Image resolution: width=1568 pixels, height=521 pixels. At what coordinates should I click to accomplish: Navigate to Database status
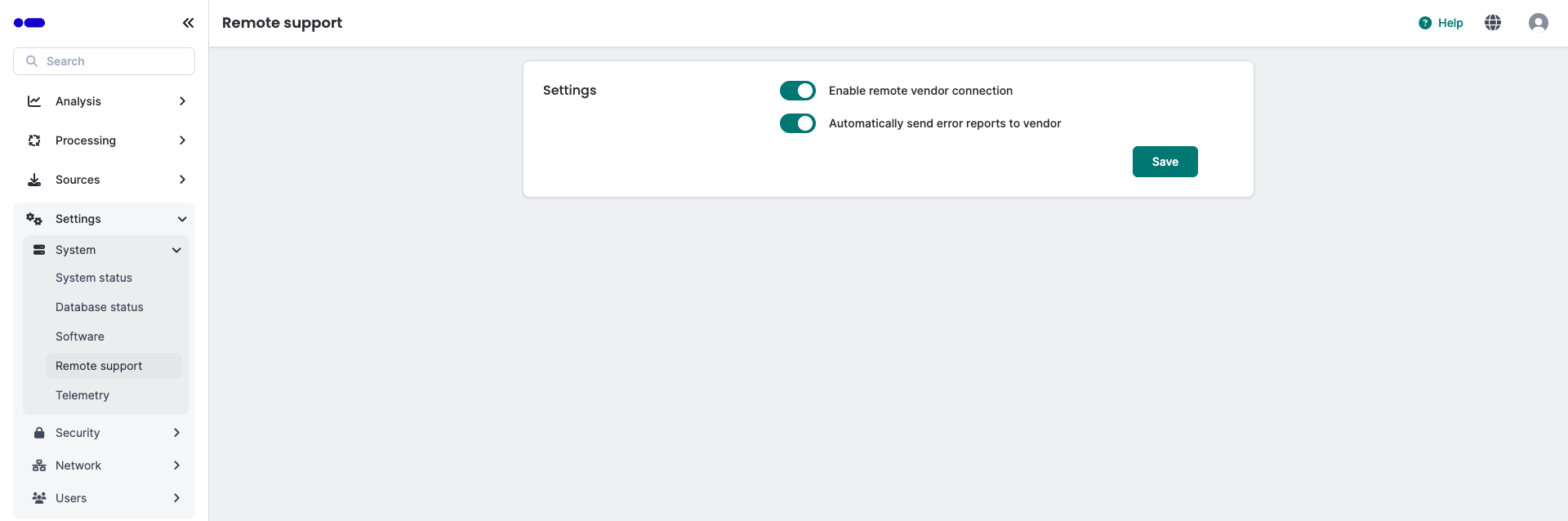[x=99, y=306]
